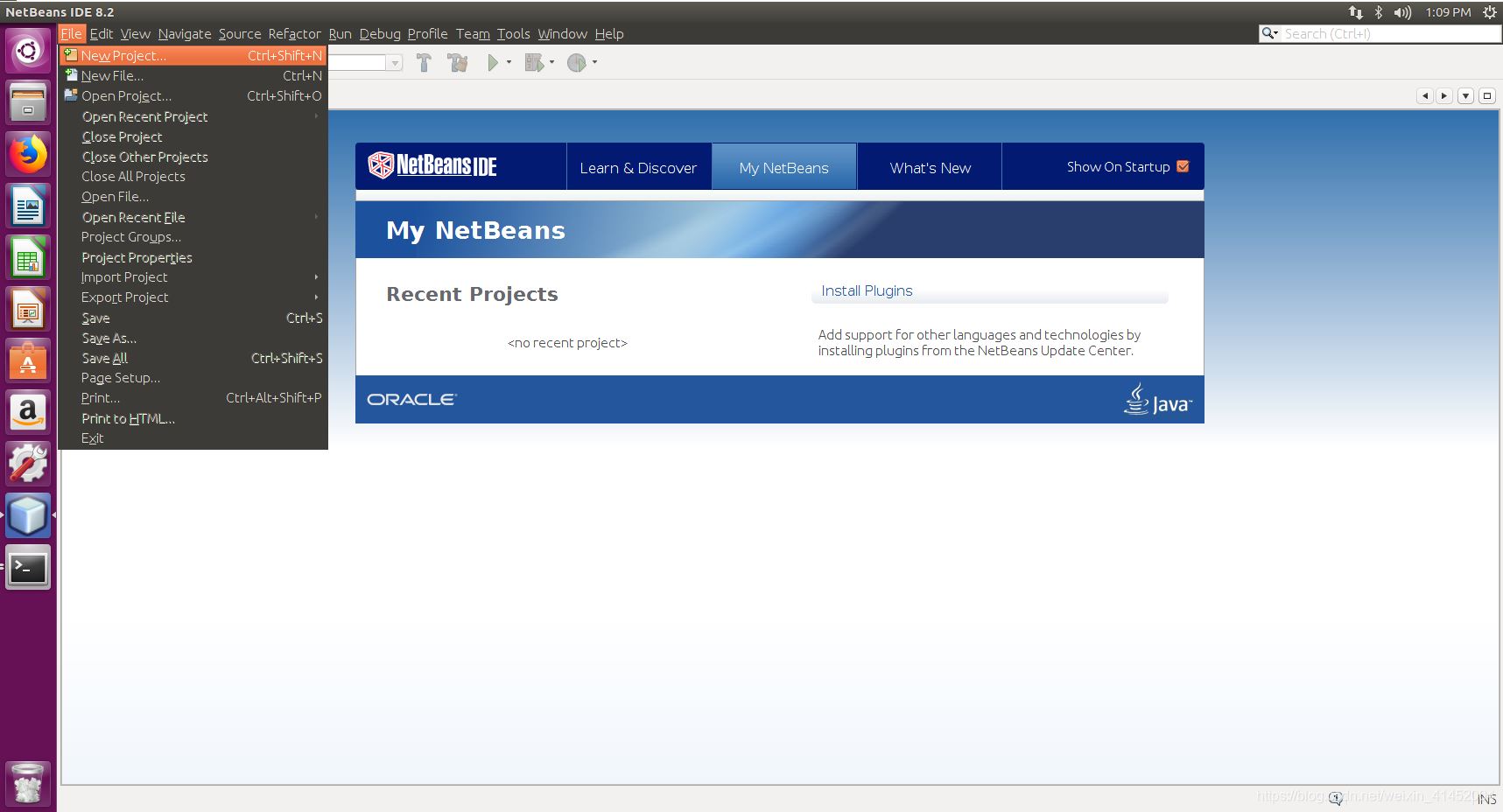Image resolution: width=1503 pixels, height=812 pixels.
Task: Select Close Other Projects menu entry
Action: click(193, 157)
